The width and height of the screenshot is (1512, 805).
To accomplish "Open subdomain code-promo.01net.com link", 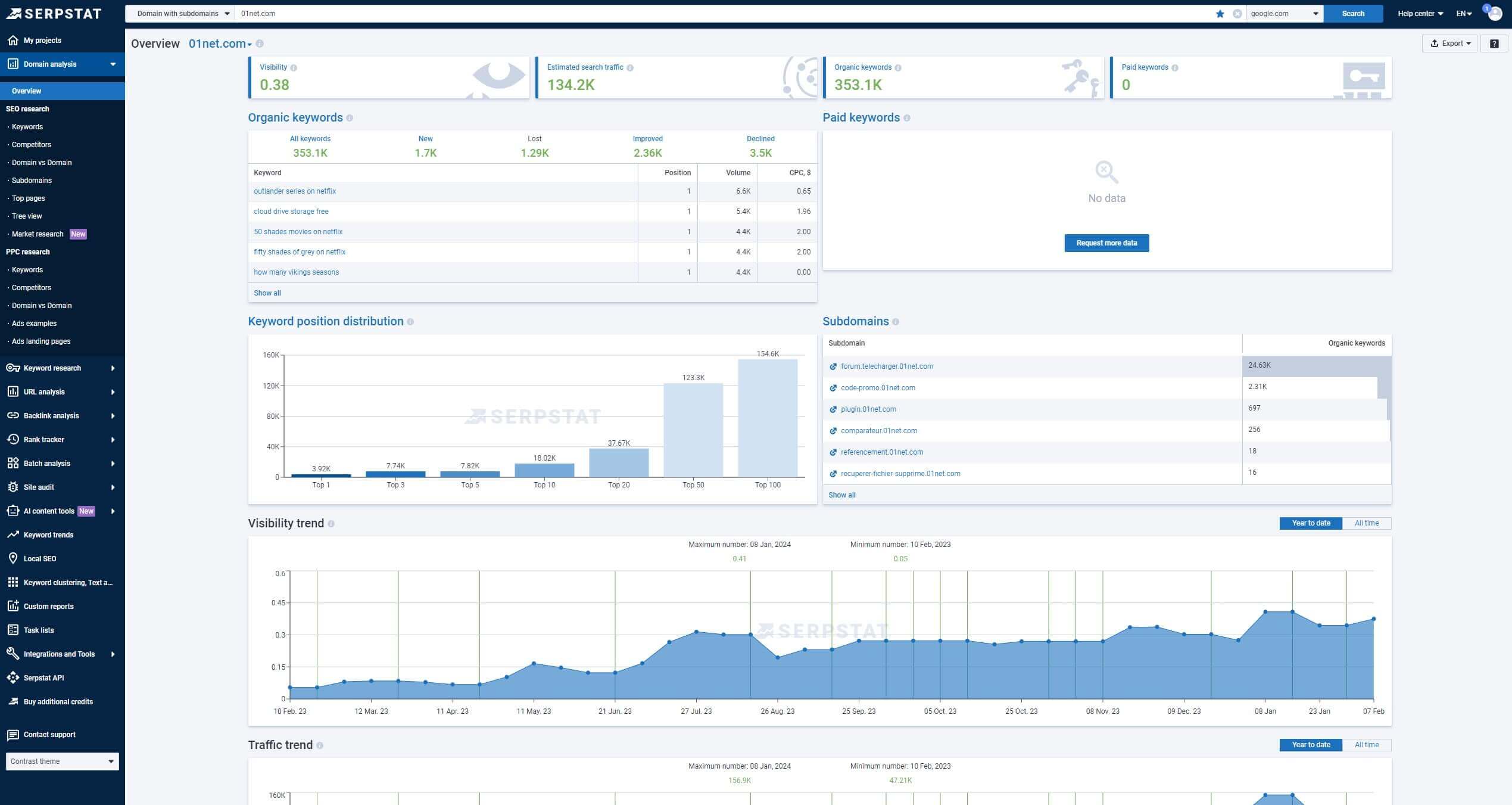I will [x=878, y=388].
